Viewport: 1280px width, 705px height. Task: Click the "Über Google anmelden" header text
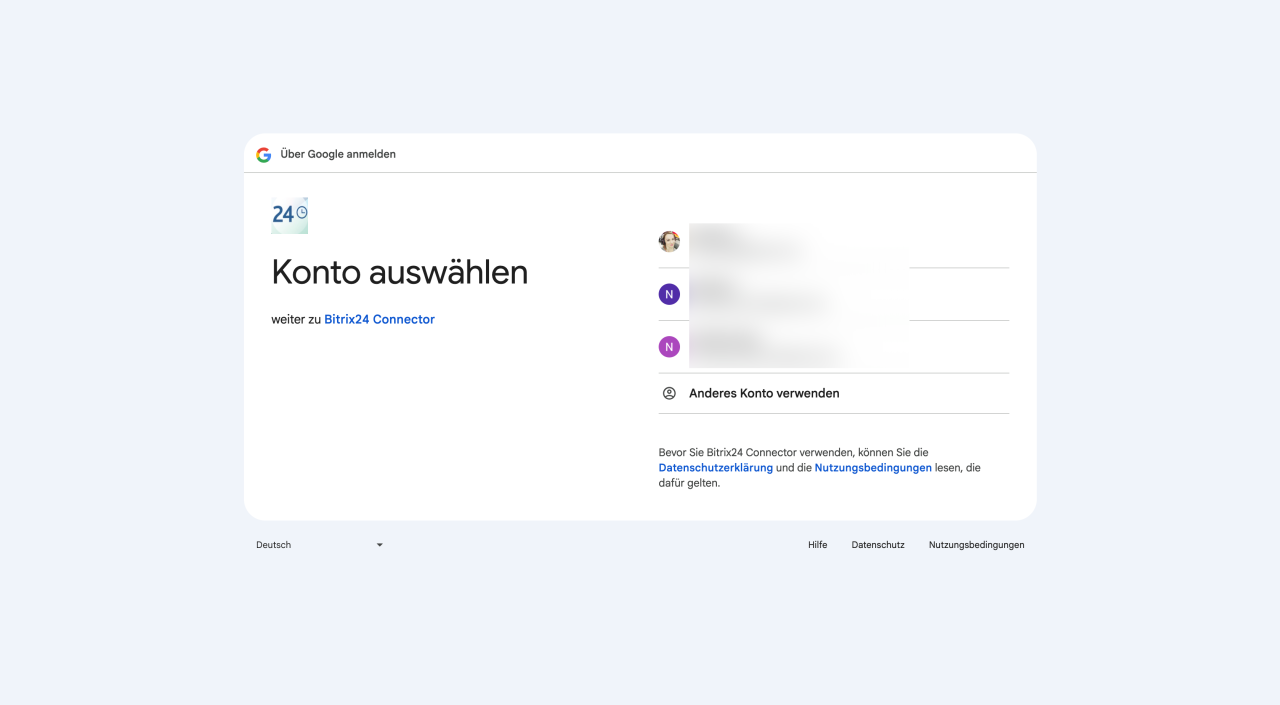point(338,154)
